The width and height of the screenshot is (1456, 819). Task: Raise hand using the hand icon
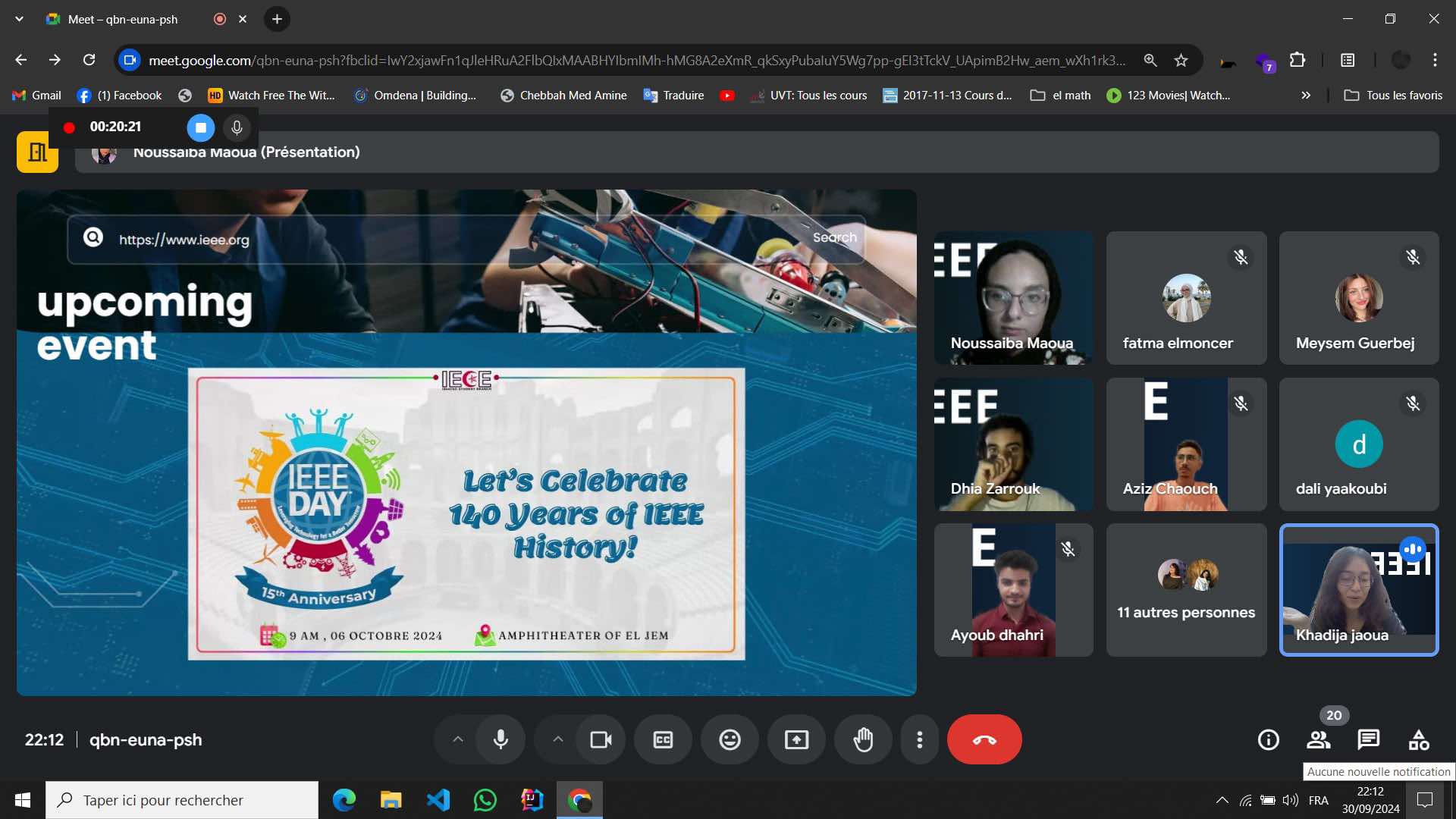[x=863, y=739]
